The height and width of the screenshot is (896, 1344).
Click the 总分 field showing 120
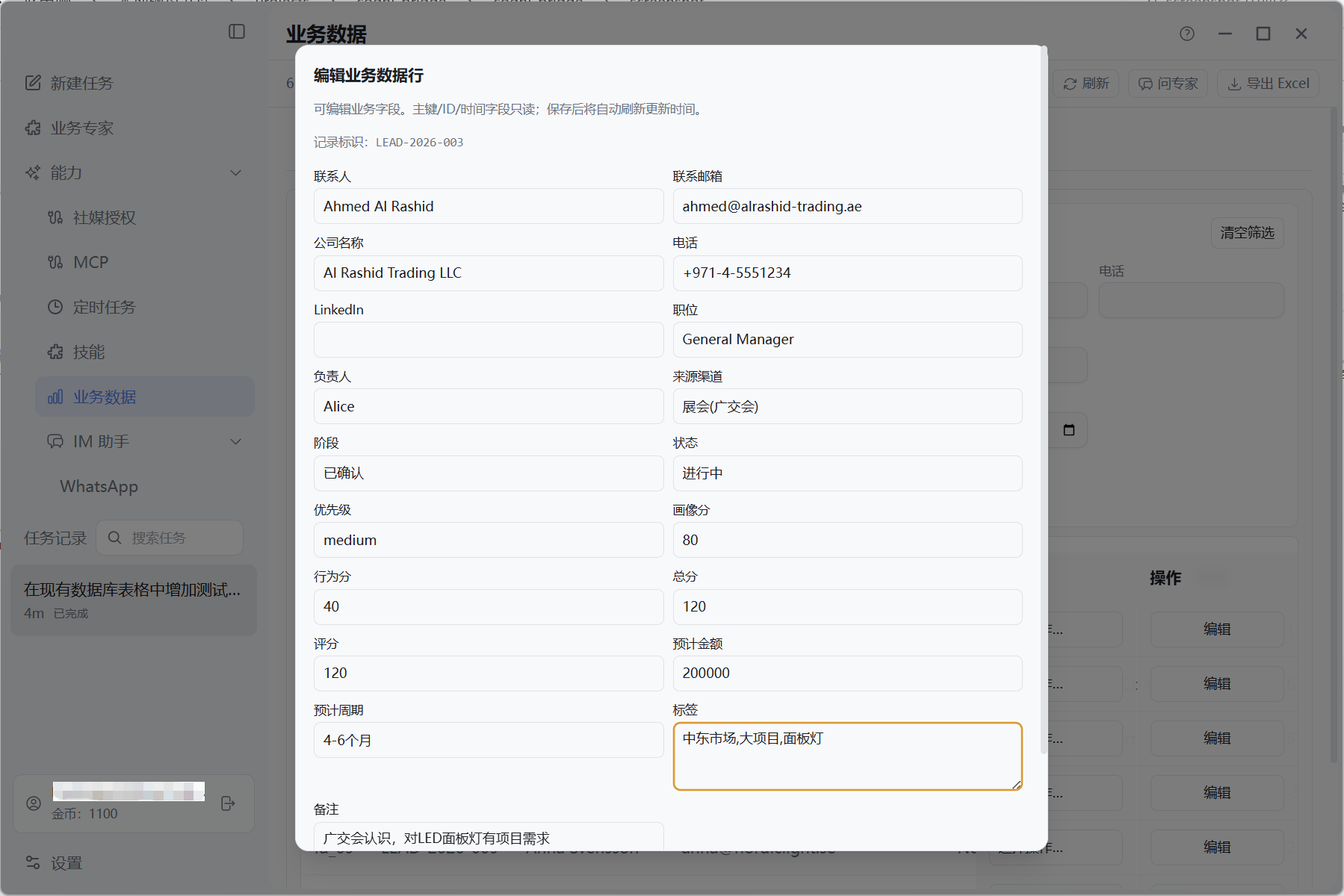(x=847, y=607)
